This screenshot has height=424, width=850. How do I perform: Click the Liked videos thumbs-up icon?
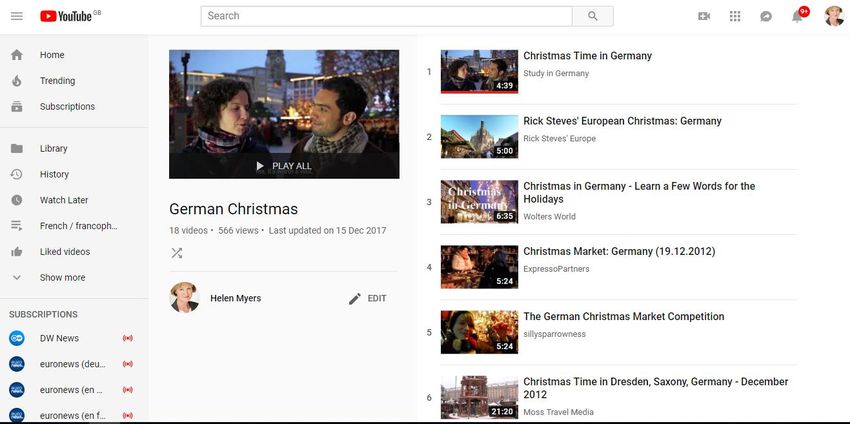(x=17, y=252)
